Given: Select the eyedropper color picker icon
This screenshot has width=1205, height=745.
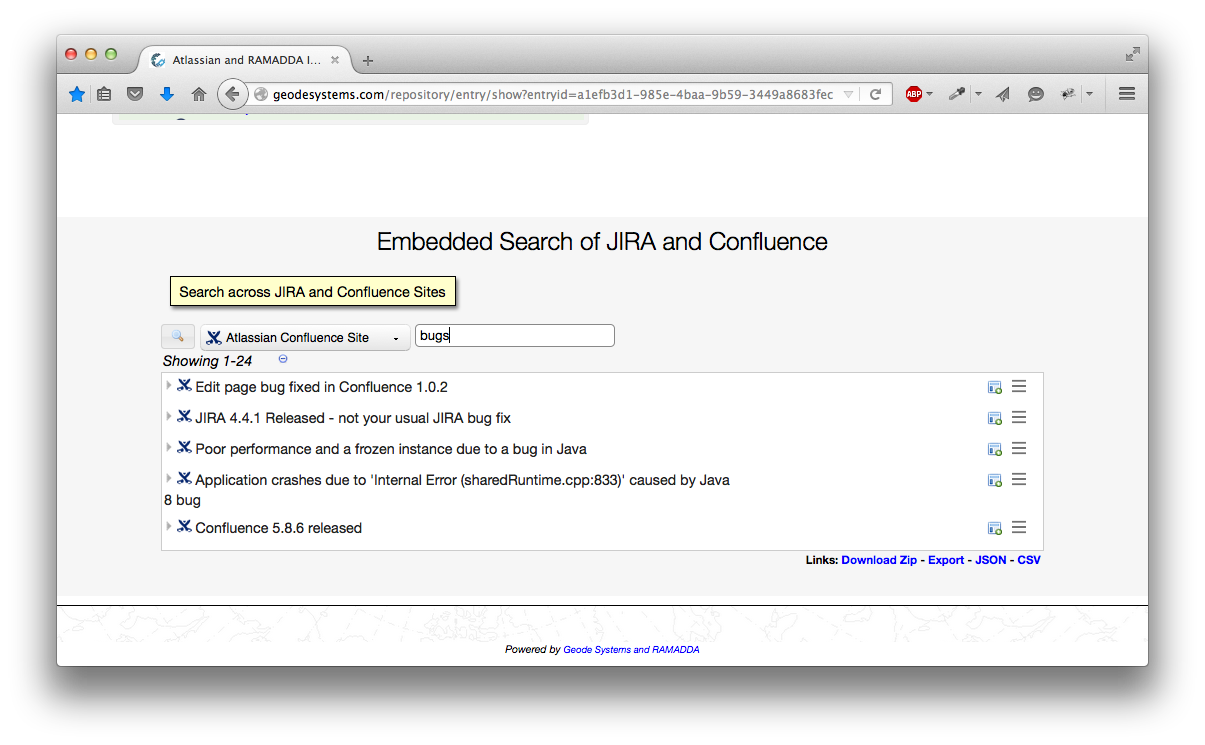Looking at the screenshot, I should coord(957,94).
